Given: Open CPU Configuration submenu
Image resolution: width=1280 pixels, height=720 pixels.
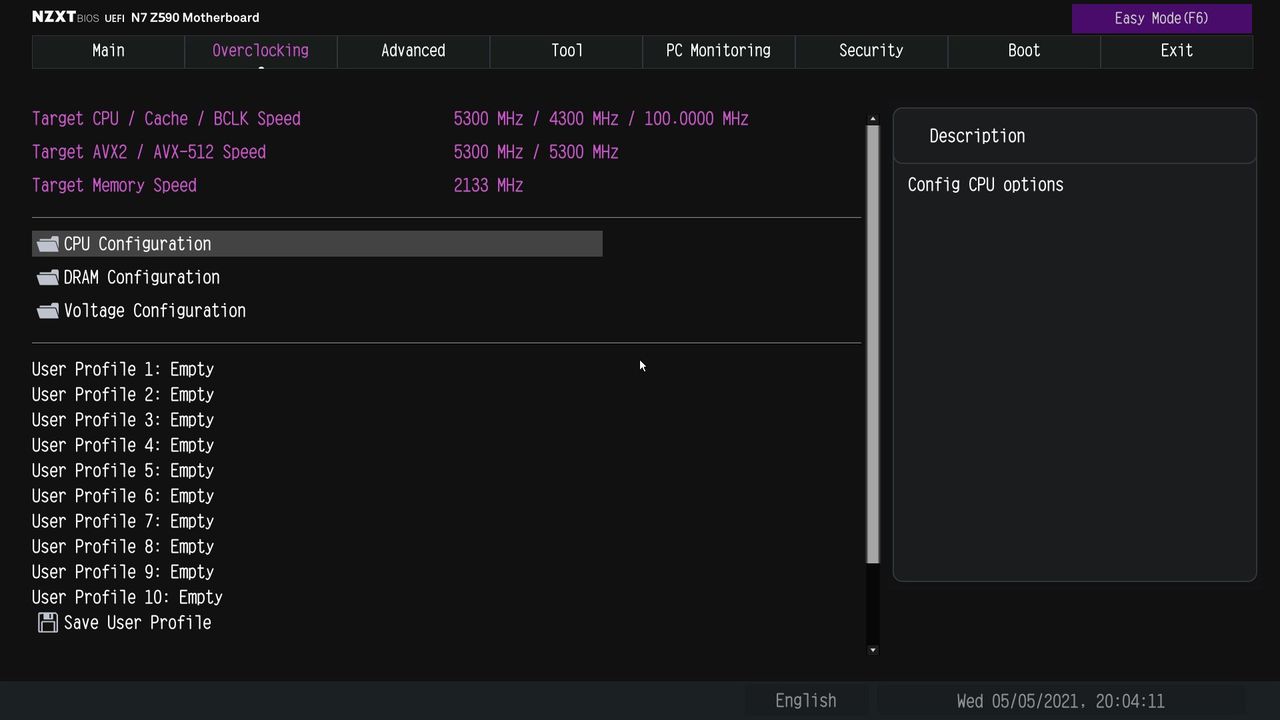Looking at the screenshot, I should [317, 244].
